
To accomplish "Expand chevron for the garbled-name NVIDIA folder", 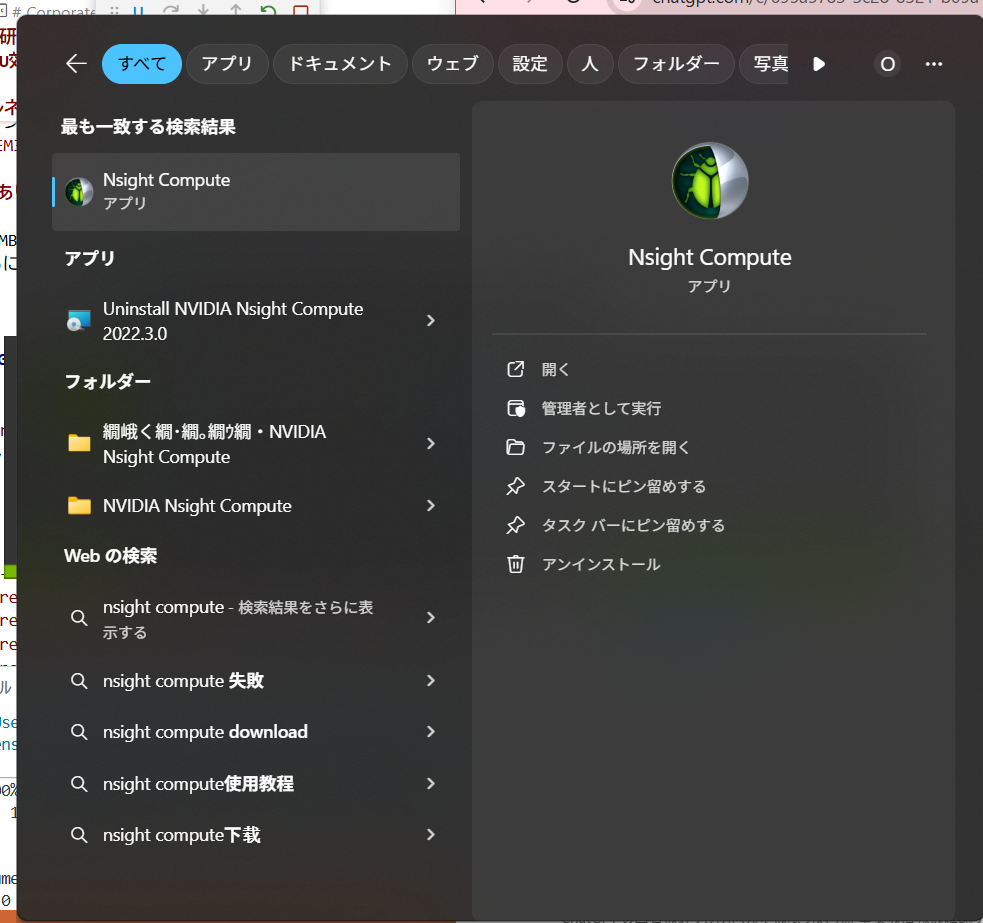I will coord(431,443).
